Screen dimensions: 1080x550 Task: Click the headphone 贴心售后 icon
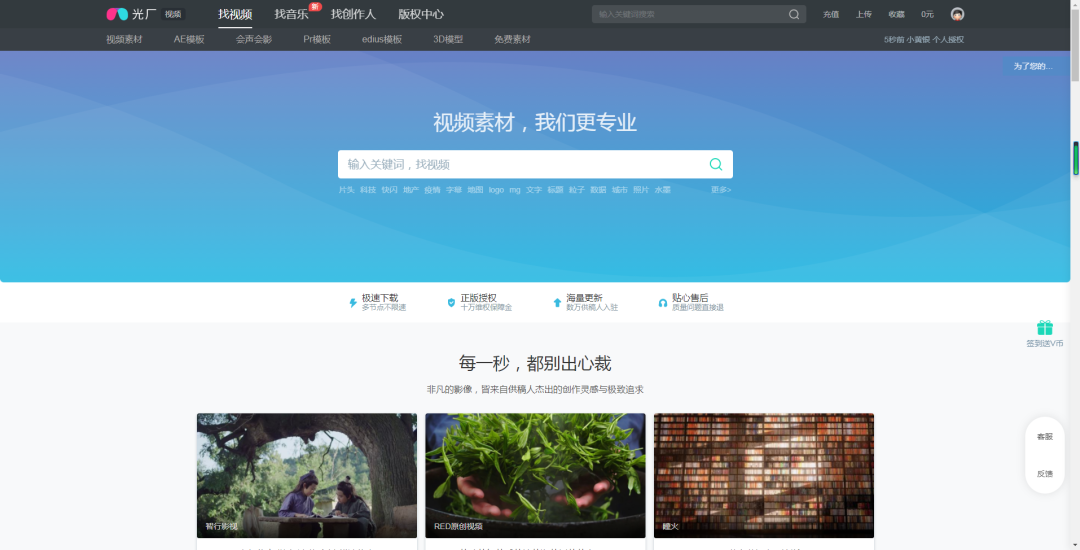(x=663, y=303)
